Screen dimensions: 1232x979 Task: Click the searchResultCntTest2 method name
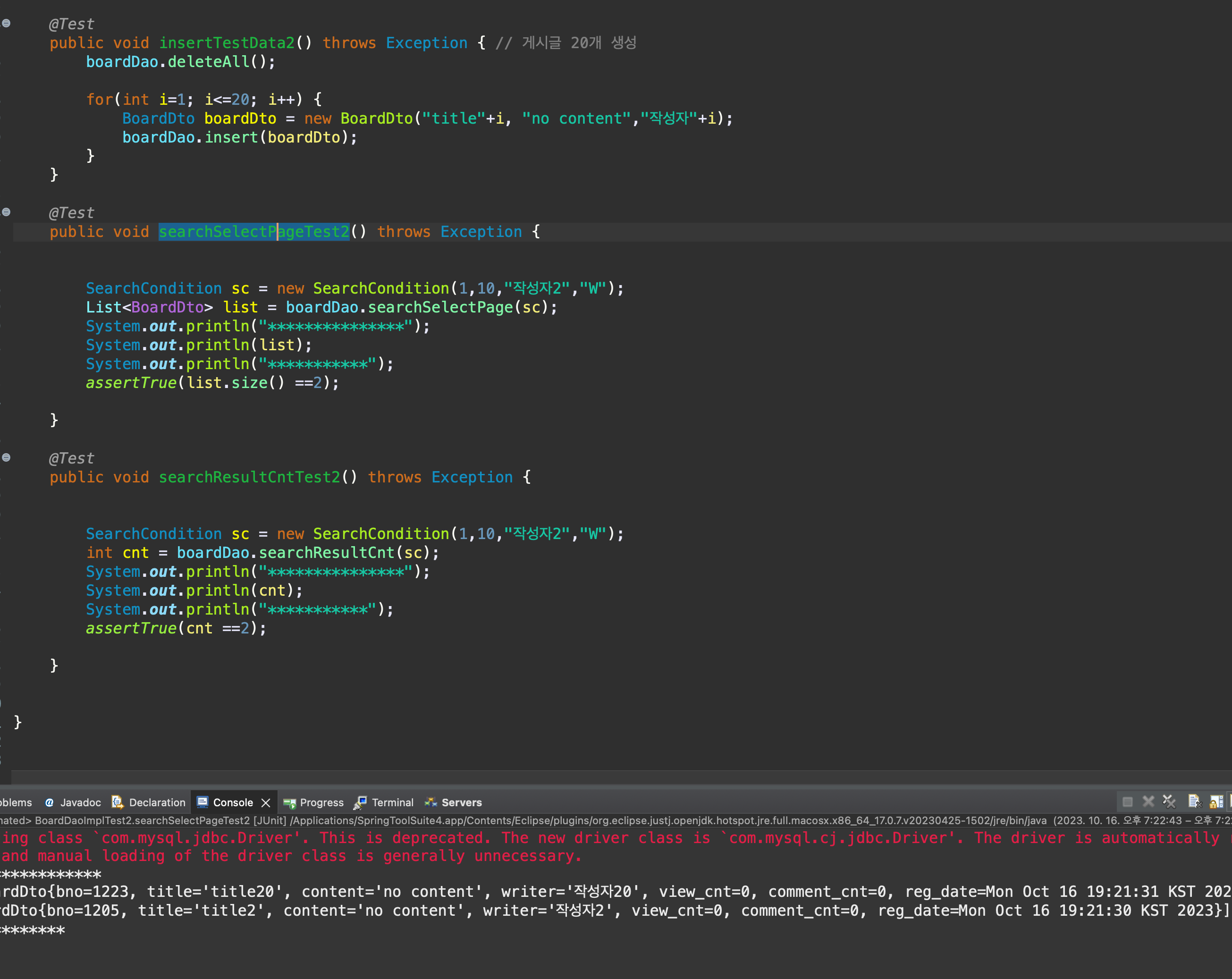[x=249, y=477]
